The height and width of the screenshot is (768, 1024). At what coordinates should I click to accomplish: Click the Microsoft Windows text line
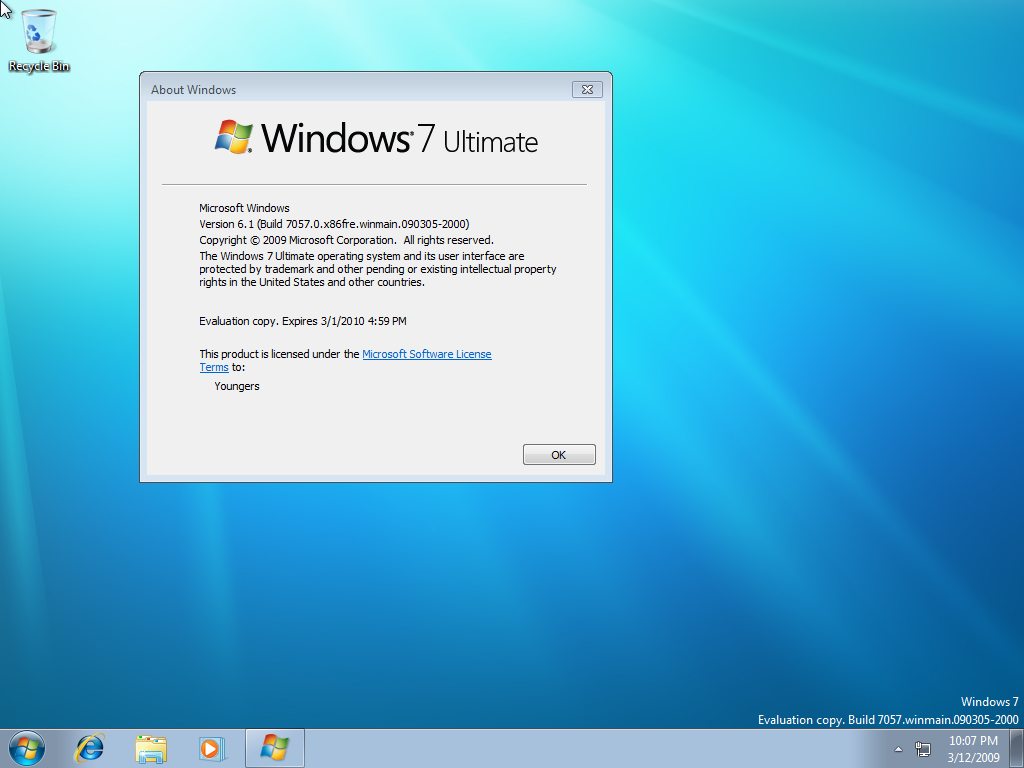click(244, 208)
